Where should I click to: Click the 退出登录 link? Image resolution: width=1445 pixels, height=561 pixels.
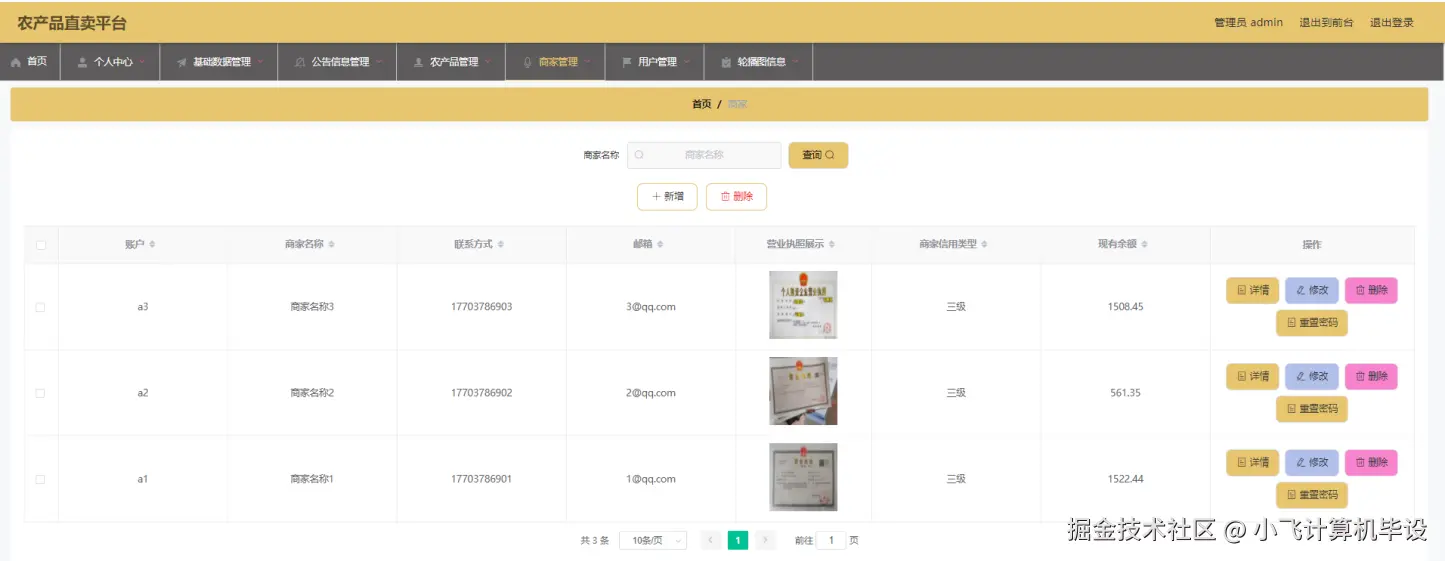tap(1392, 22)
